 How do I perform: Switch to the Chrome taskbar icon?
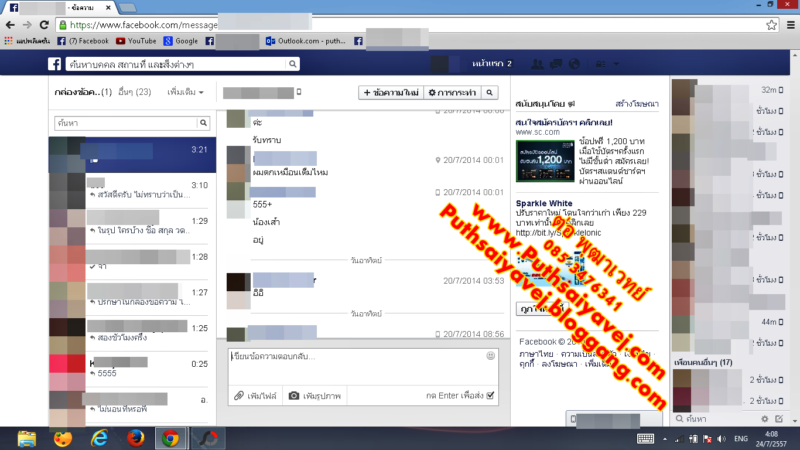(x=171, y=439)
